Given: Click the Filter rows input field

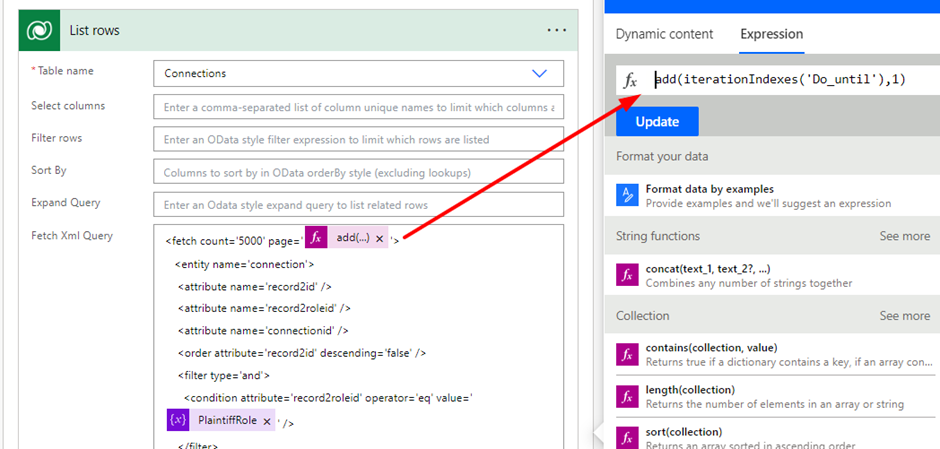Looking at the screenshot, I should 358,139.
